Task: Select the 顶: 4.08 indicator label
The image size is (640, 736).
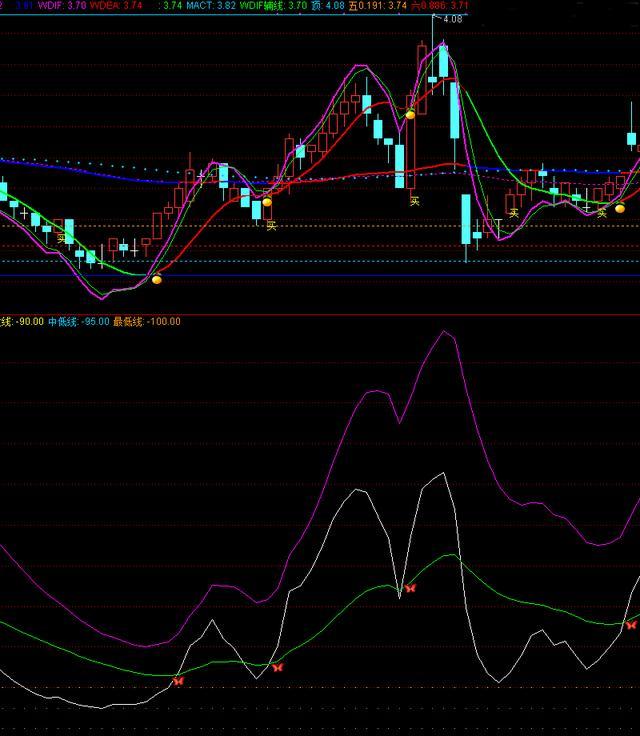Action: click(328, 6)
